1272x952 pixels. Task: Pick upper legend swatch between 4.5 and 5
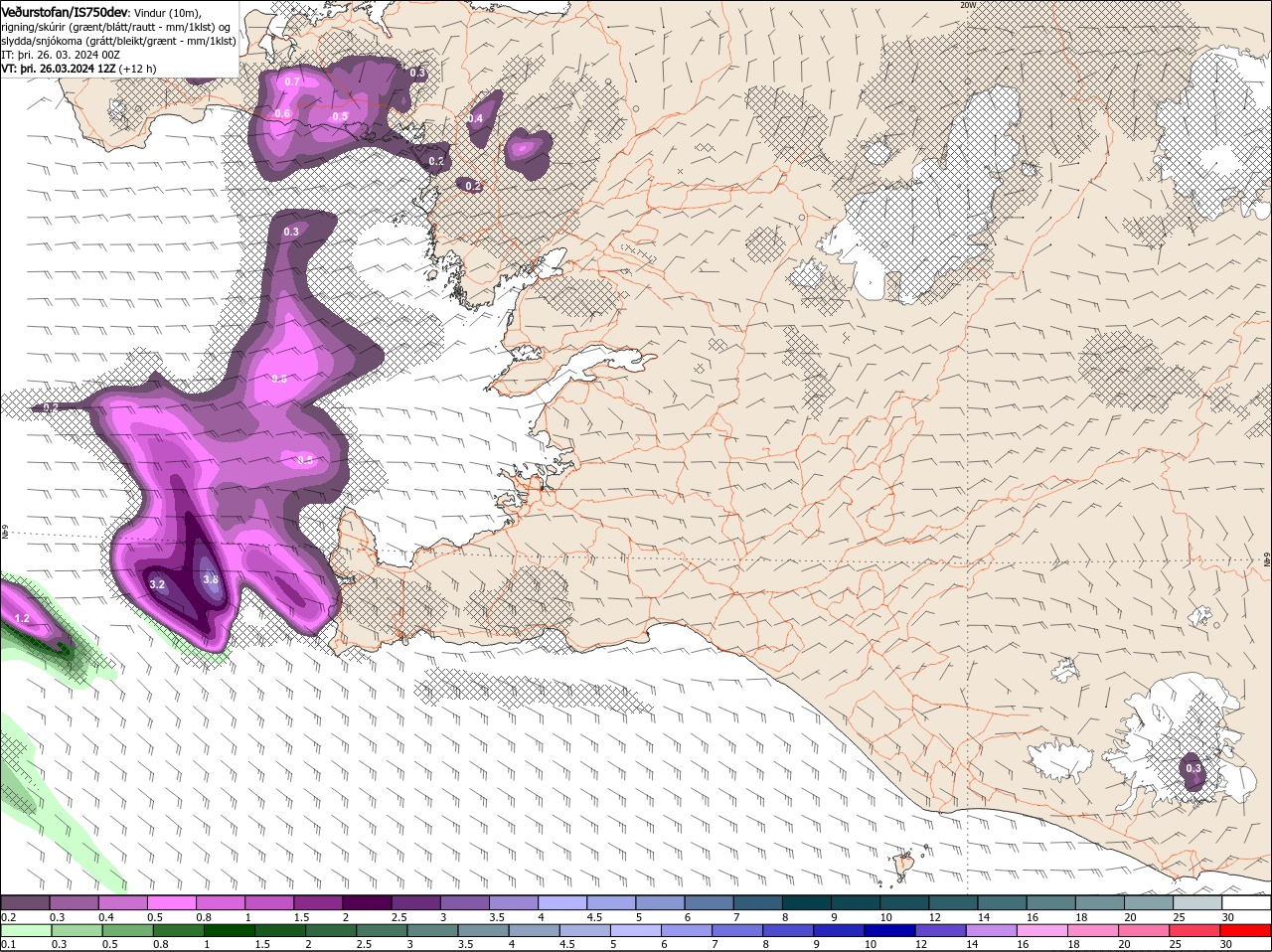click(611, 902)
